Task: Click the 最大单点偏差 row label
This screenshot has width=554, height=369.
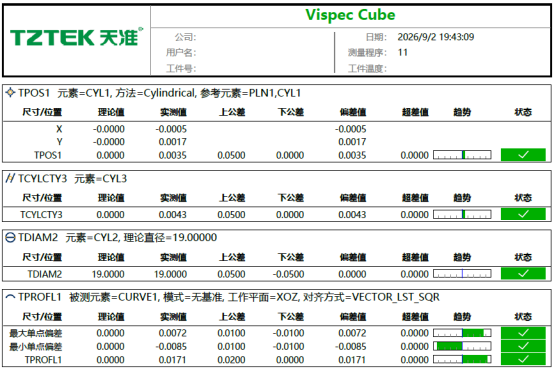Action: click(x=36, y=333)
